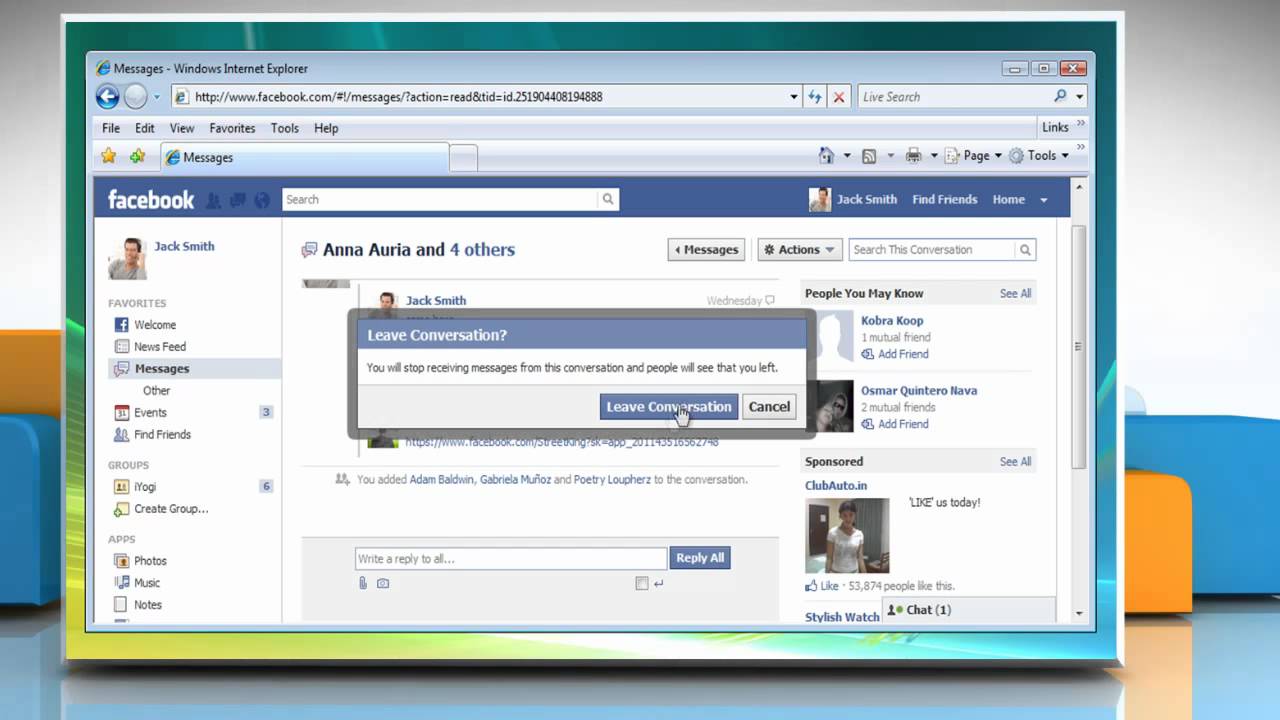The width and height of the screenshot is (1280, 720).
Task: Open the Edit menu
Action: 145,128
